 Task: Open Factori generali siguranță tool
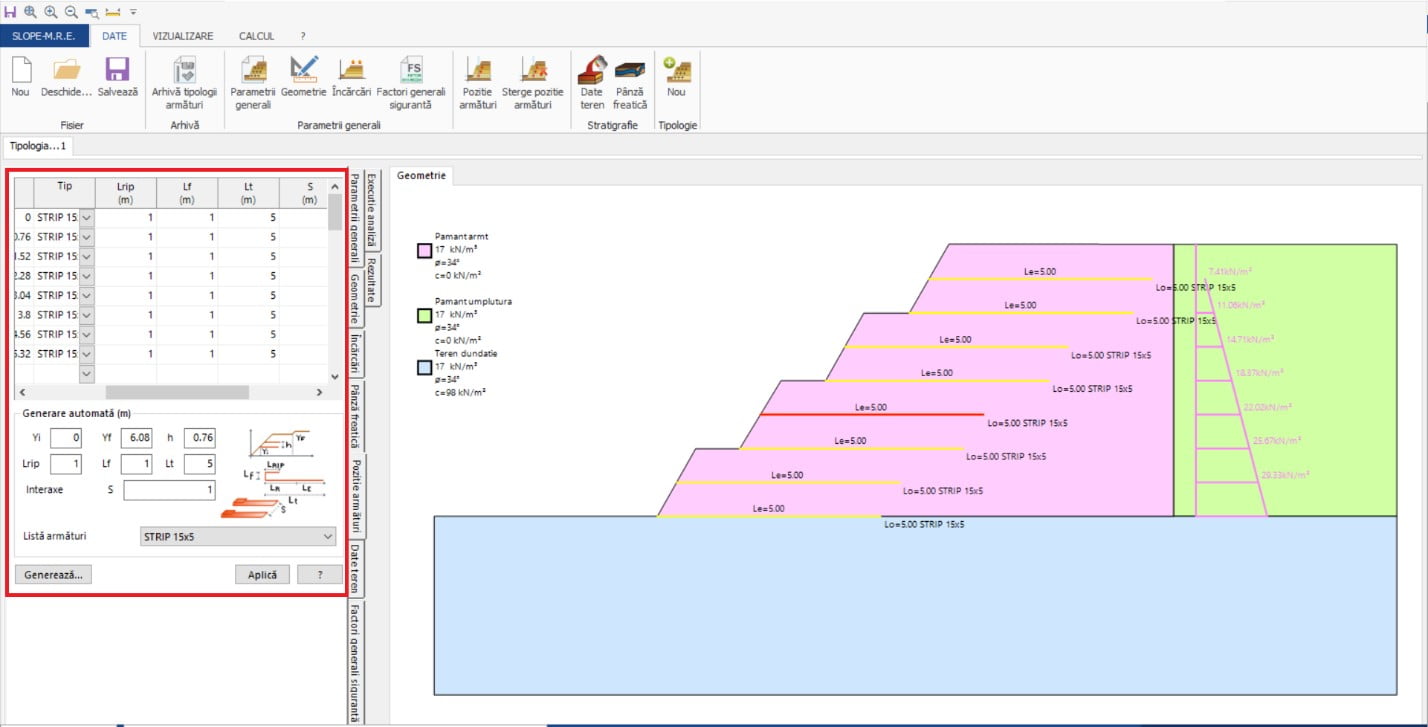pos(411,72)
